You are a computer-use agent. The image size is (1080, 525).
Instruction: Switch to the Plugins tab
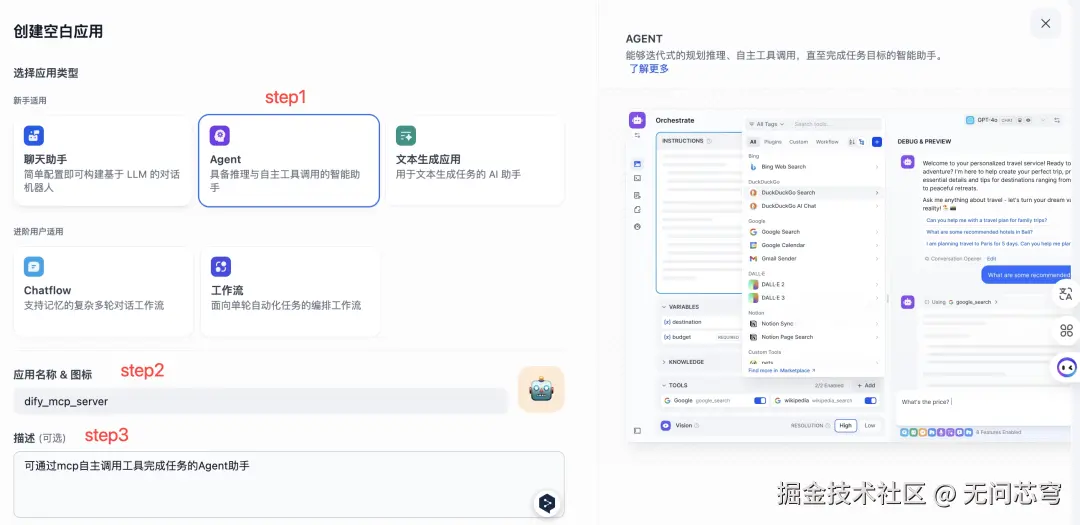[773, 142]
